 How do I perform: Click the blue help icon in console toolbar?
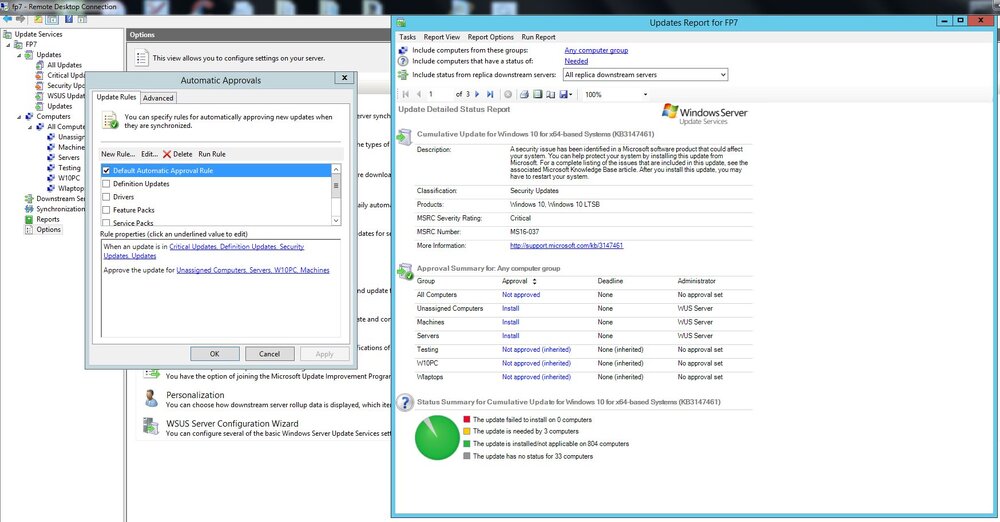tap(69, 19)
